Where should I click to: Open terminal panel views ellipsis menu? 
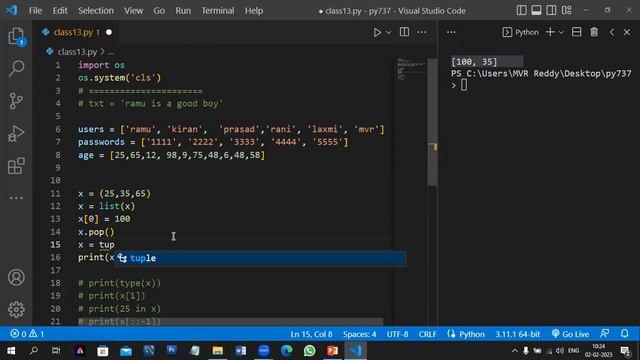[x=451, y=32]
